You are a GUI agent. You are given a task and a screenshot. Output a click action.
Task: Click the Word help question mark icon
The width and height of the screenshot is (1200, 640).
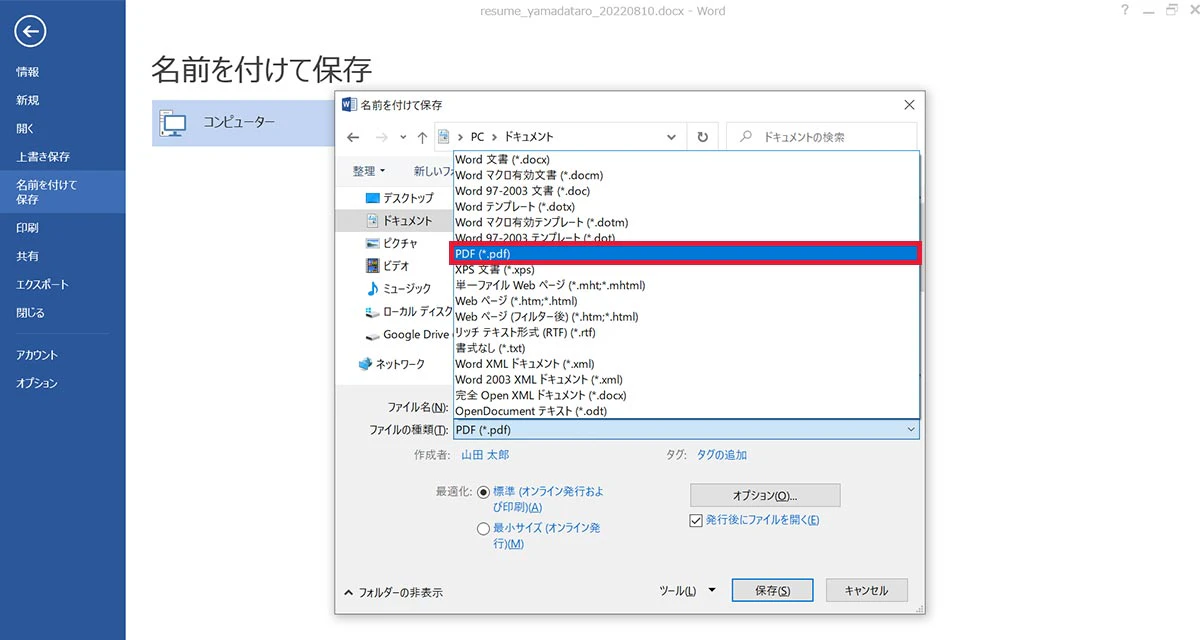1126,10
